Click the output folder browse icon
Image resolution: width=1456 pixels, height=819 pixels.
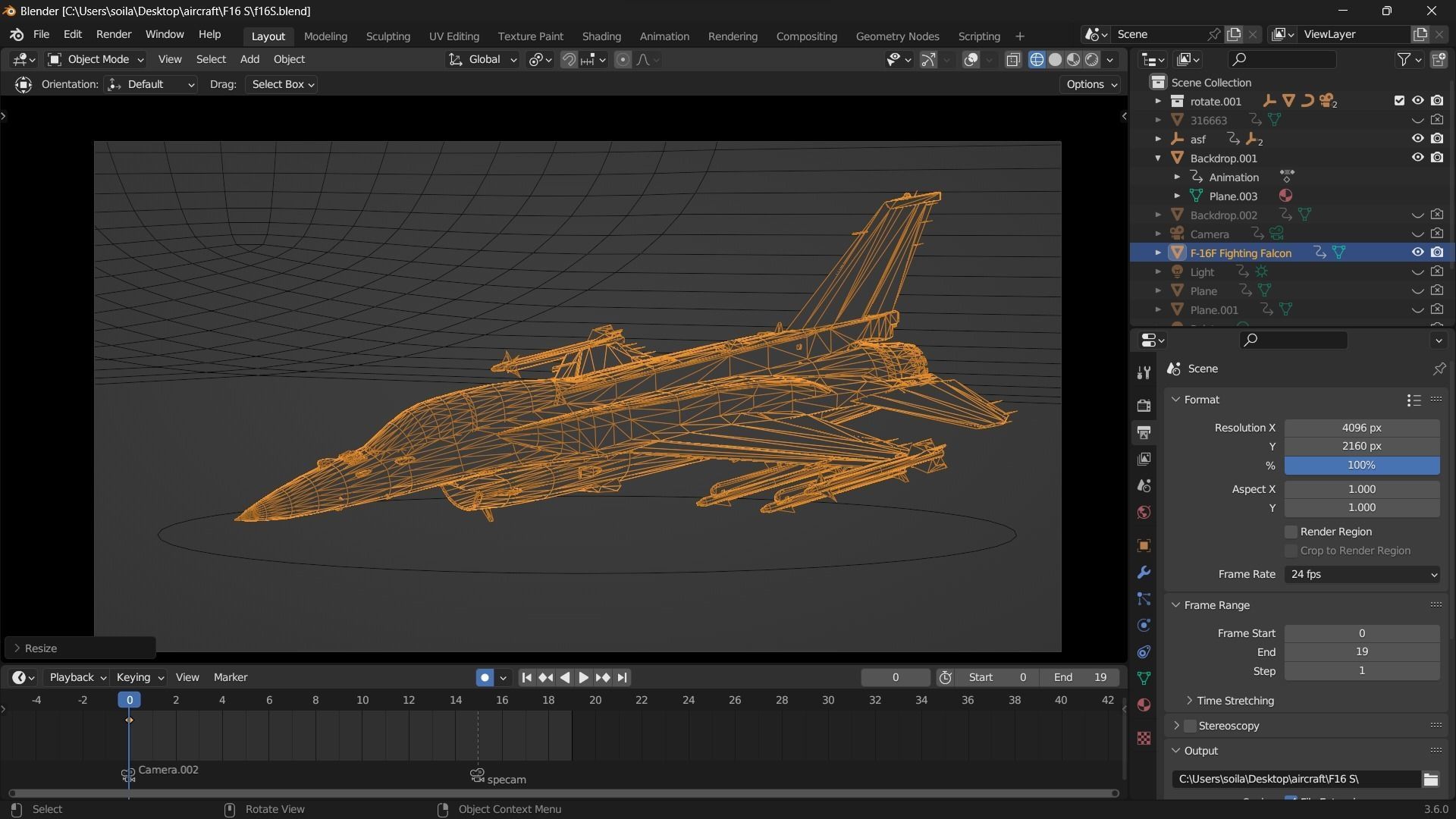coord(1430,779)
